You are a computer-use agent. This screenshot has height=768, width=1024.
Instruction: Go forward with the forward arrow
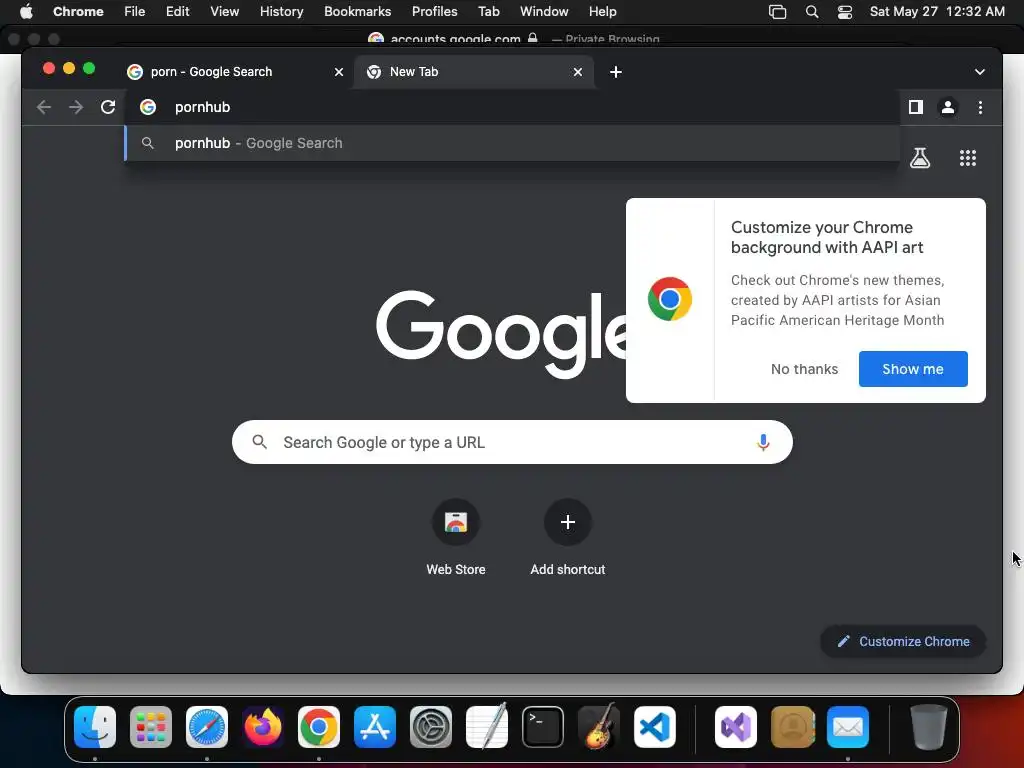pos(76,107)
